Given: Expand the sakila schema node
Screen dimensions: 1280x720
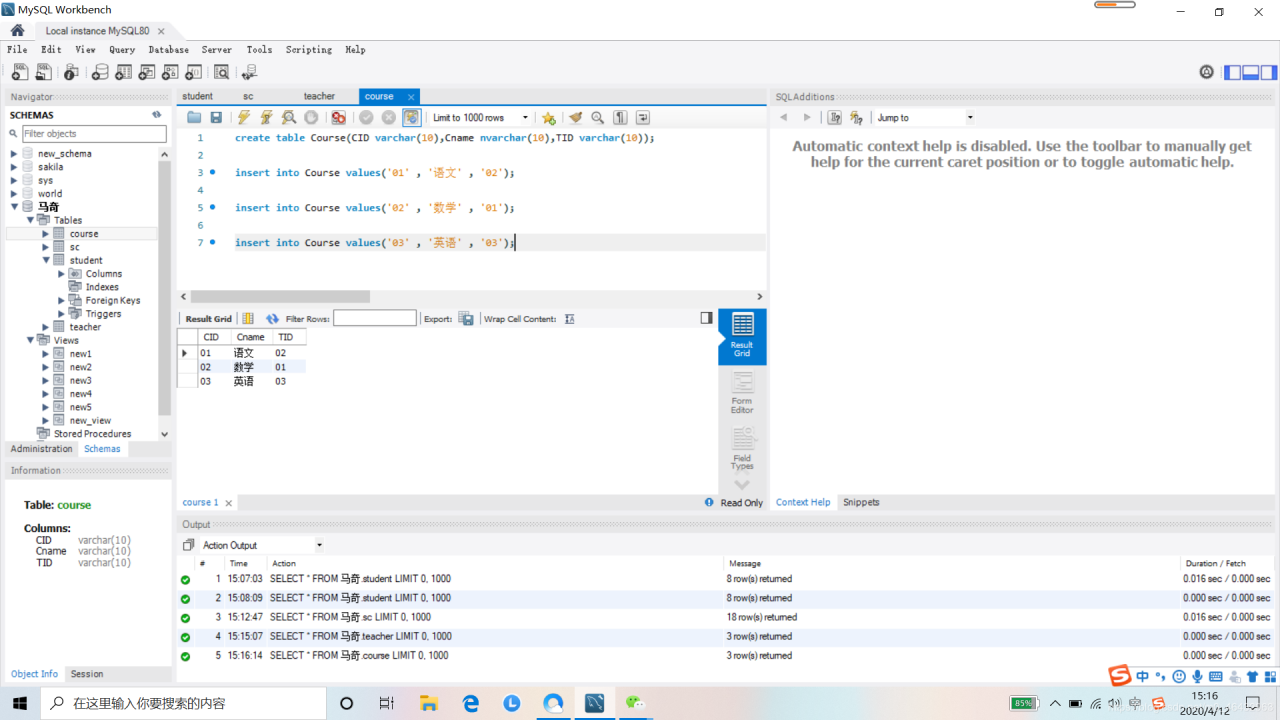Looking at the screenshot, I should tap(14, 167).
